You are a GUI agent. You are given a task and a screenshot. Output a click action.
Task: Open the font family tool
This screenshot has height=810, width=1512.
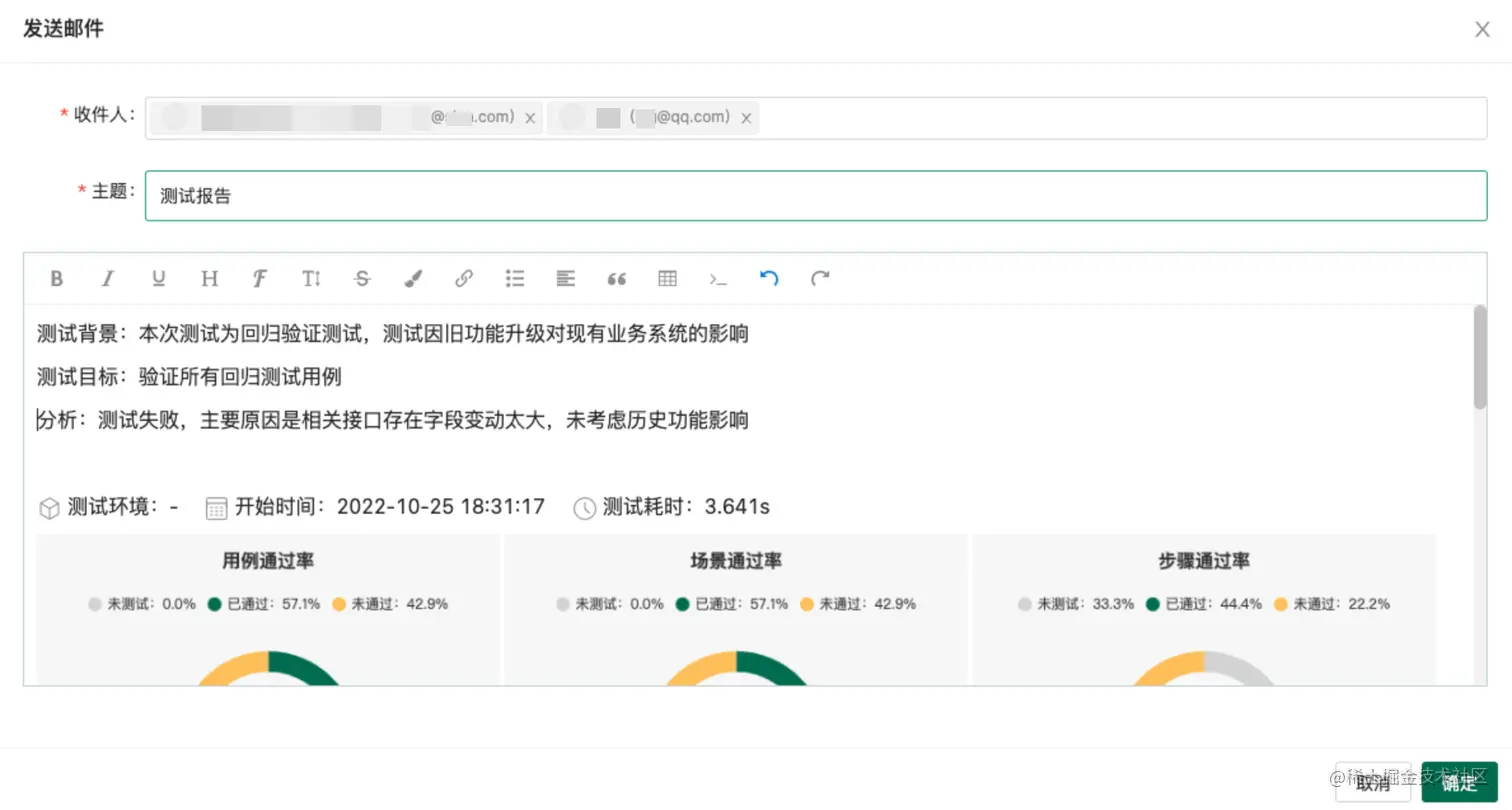click(260, 279)
